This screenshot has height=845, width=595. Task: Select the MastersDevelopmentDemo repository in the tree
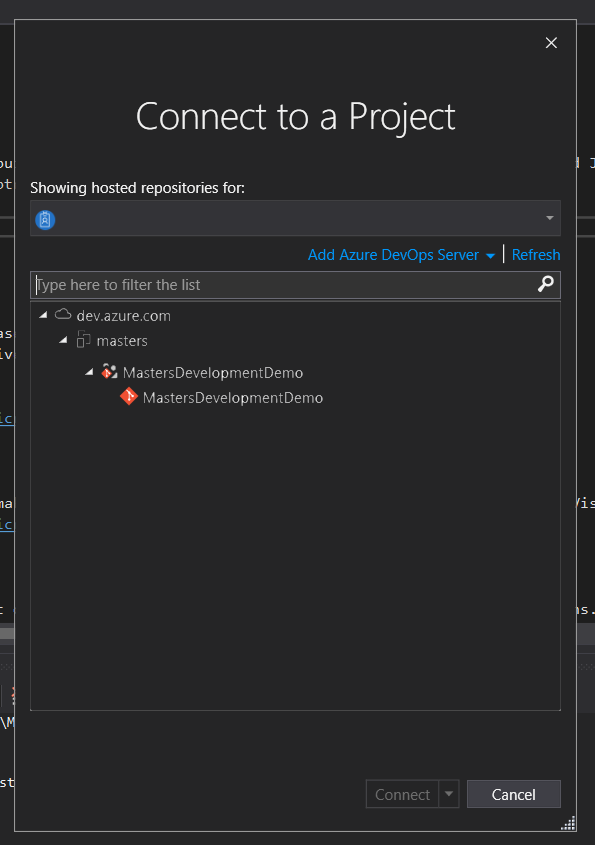click(x=233, y=397)
